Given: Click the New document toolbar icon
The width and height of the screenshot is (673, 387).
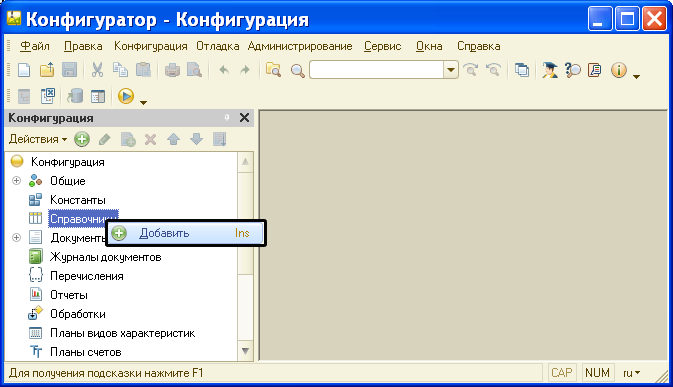Looking at the screenshot, I should [x=24, y=70].
